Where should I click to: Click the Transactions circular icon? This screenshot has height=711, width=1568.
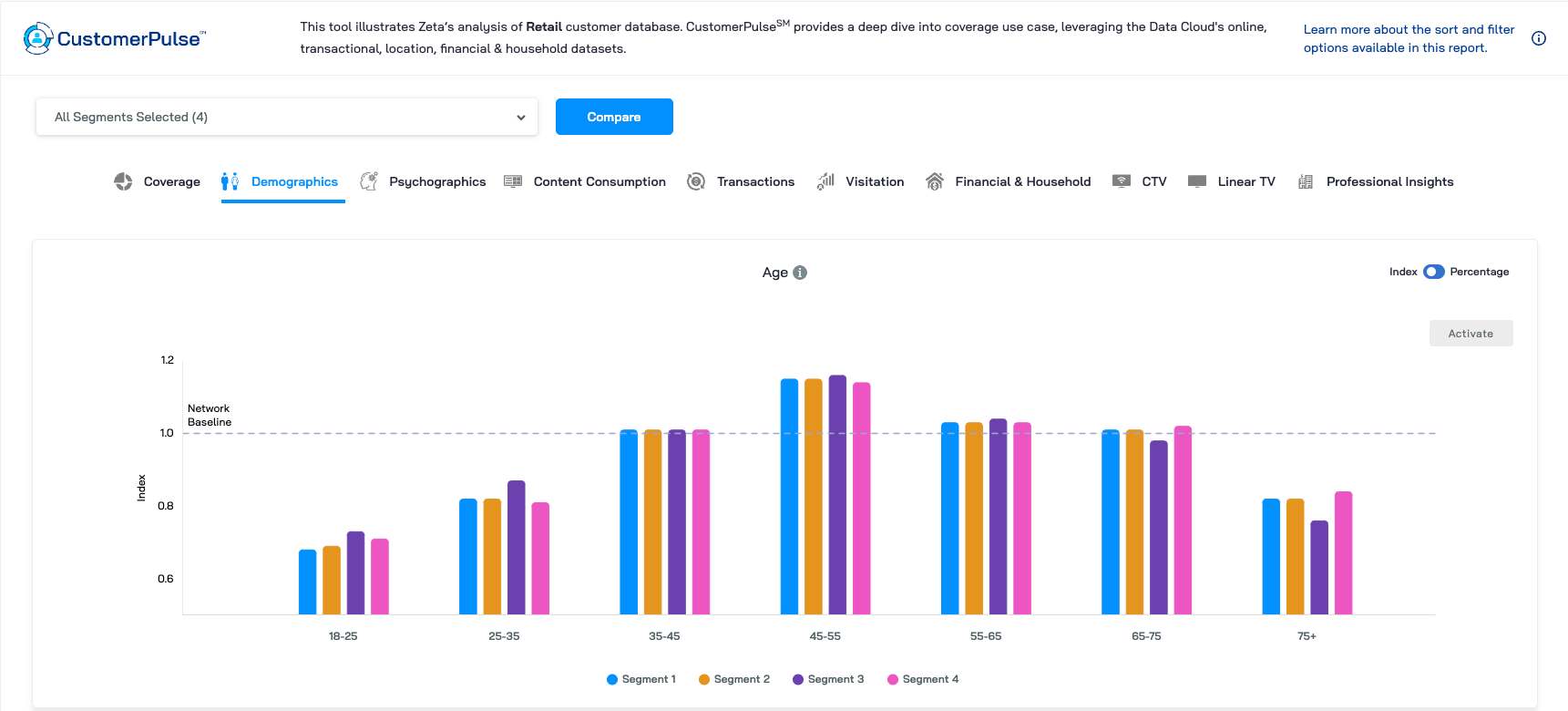click(696, 181)
